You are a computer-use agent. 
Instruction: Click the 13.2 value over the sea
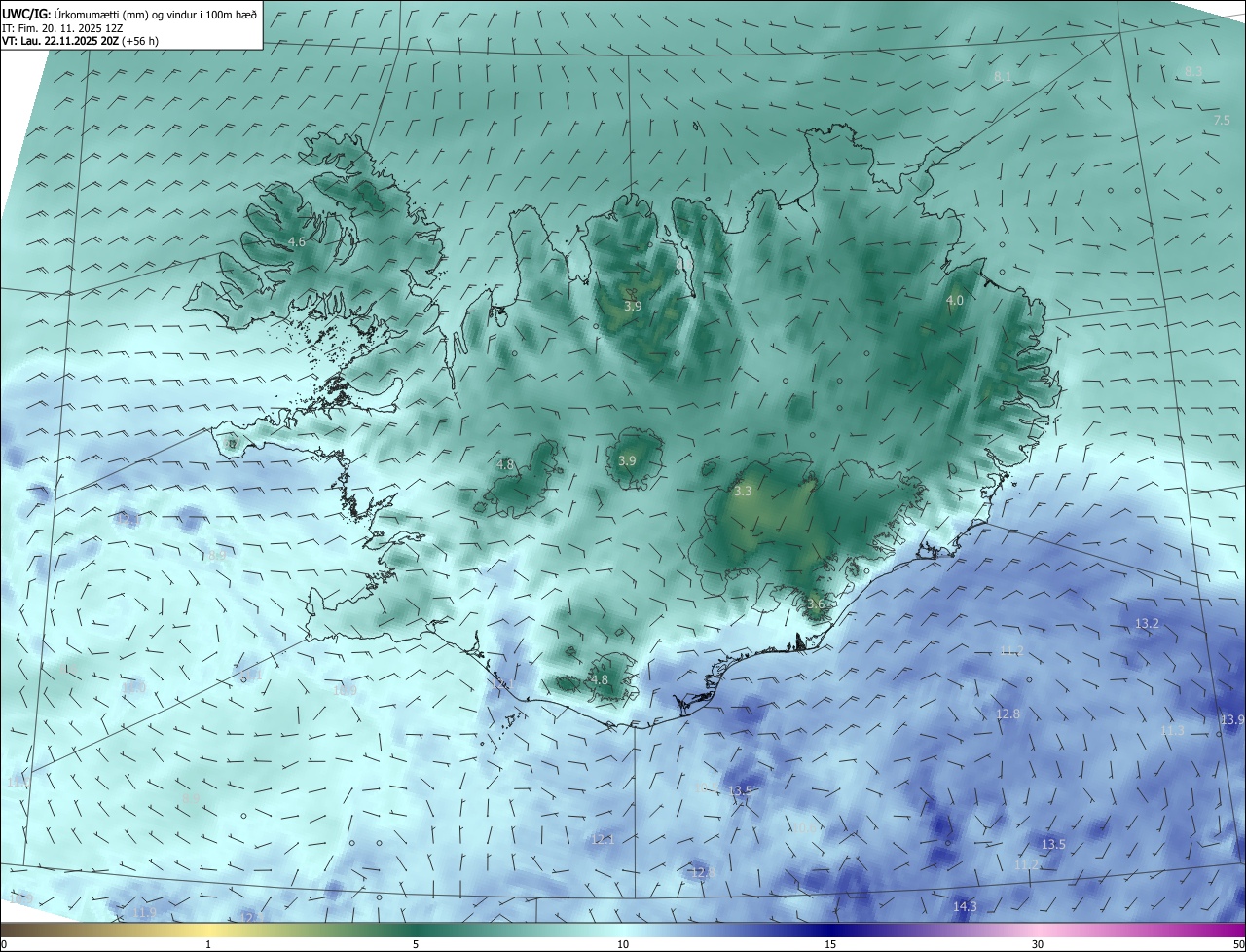pos(1148,623)
